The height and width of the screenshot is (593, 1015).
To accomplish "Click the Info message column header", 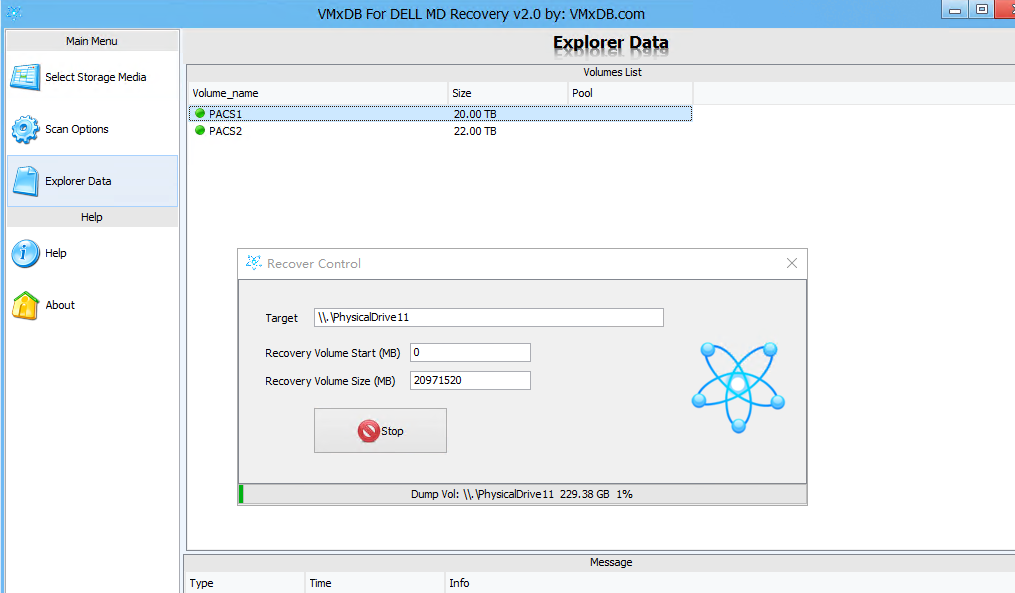I will tap(730, 583).
